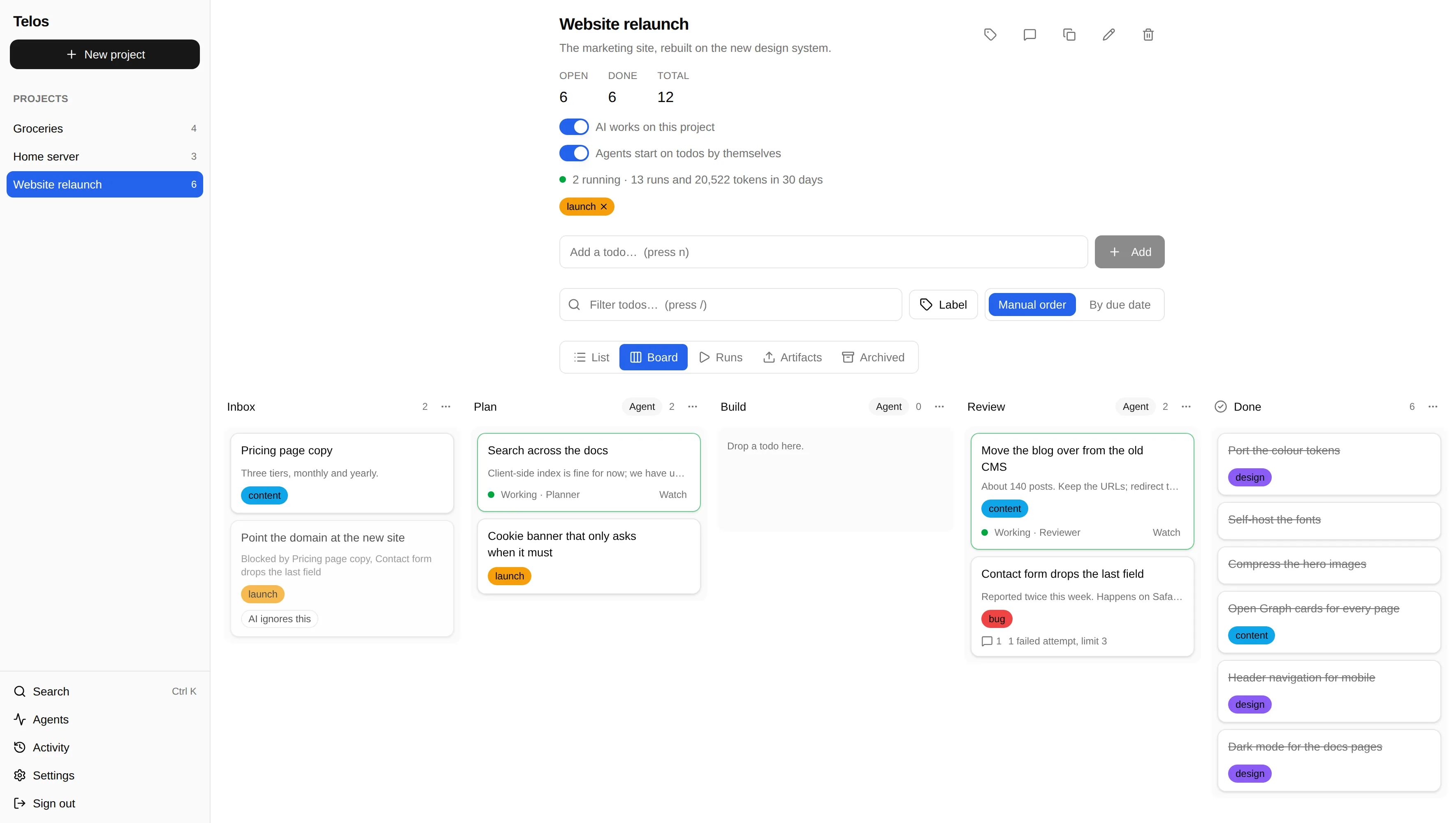Watch the Move the blog run
This screenshot has height=823, width=1456.
click(1166, 532)
